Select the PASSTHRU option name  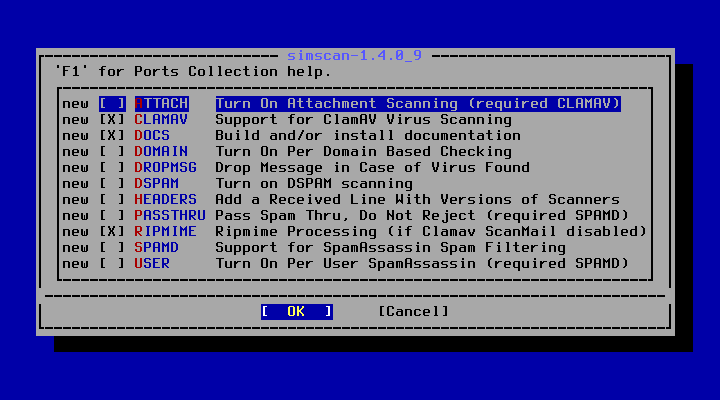[170, 216]
